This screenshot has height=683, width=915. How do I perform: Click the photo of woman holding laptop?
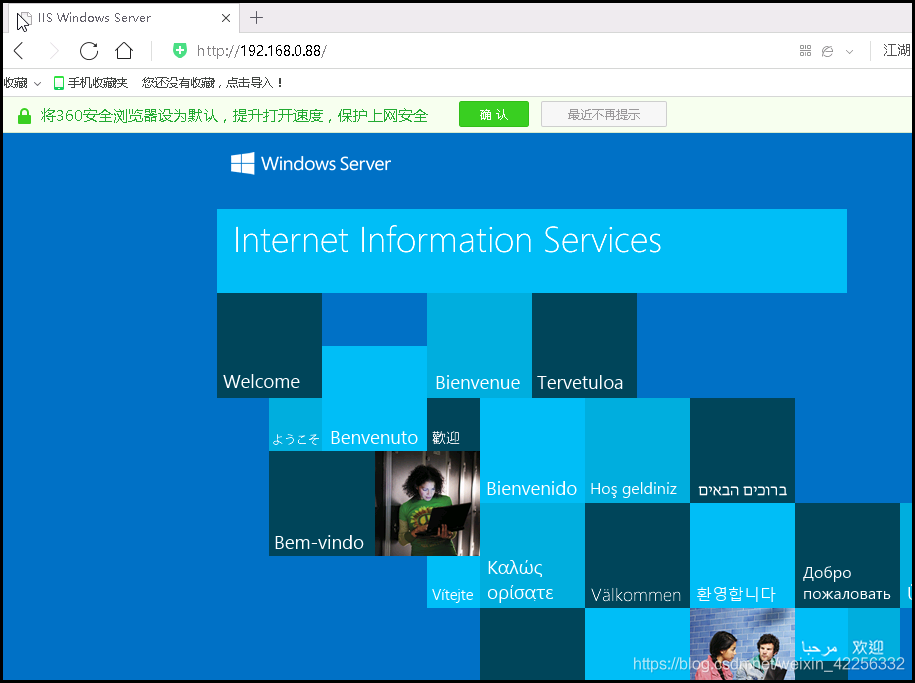click(427, 503)
